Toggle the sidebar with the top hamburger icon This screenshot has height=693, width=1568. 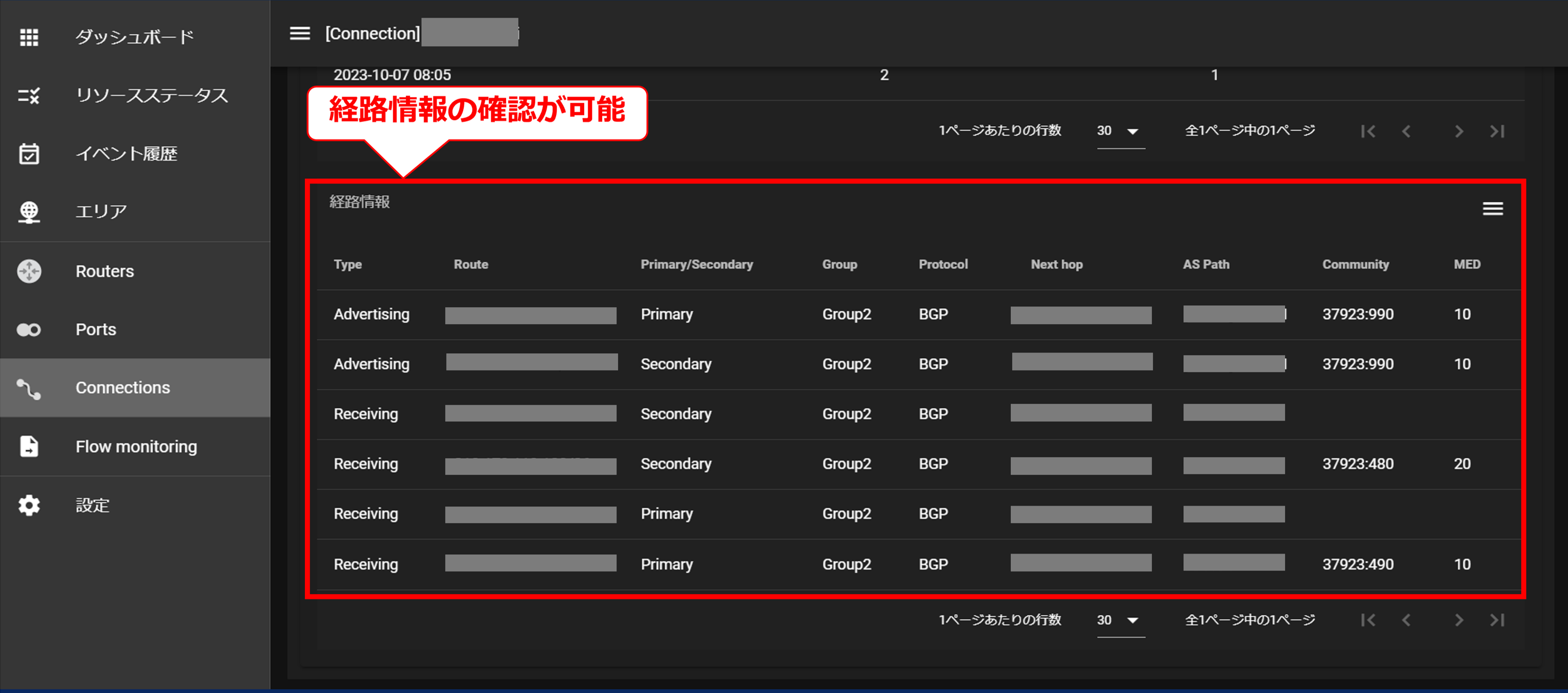[x=299, y=34]
